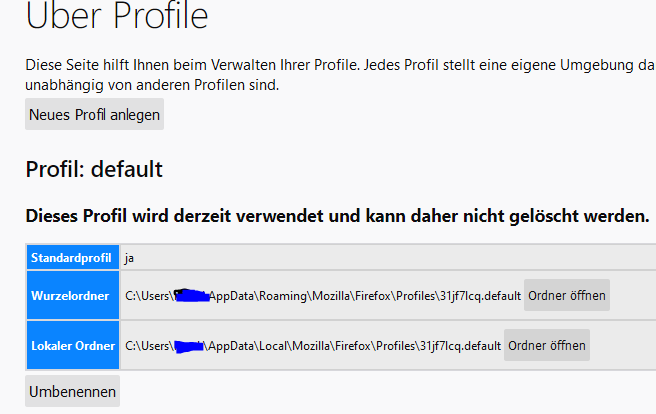Click the AppData\Local profile path text

pos(310,346)
